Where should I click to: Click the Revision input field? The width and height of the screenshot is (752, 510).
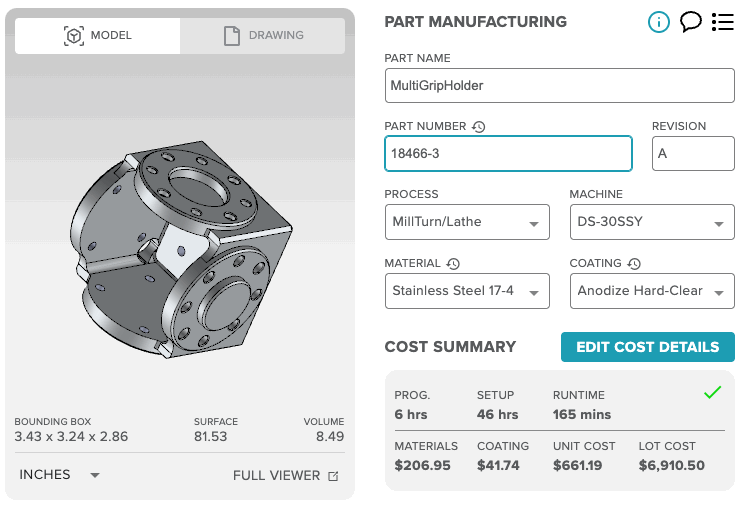point(693,154)
